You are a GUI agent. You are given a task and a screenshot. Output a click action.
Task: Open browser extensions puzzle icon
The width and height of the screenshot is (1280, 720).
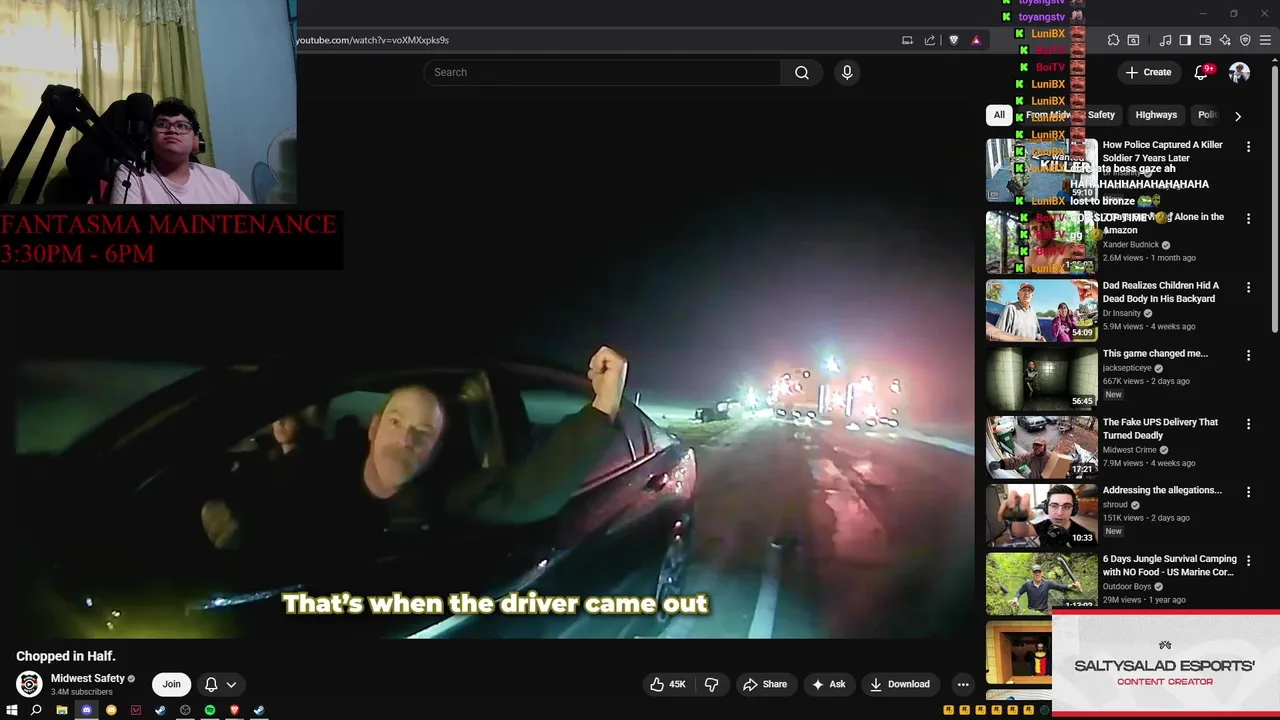pyautogui.click(x=1113, y=40)
